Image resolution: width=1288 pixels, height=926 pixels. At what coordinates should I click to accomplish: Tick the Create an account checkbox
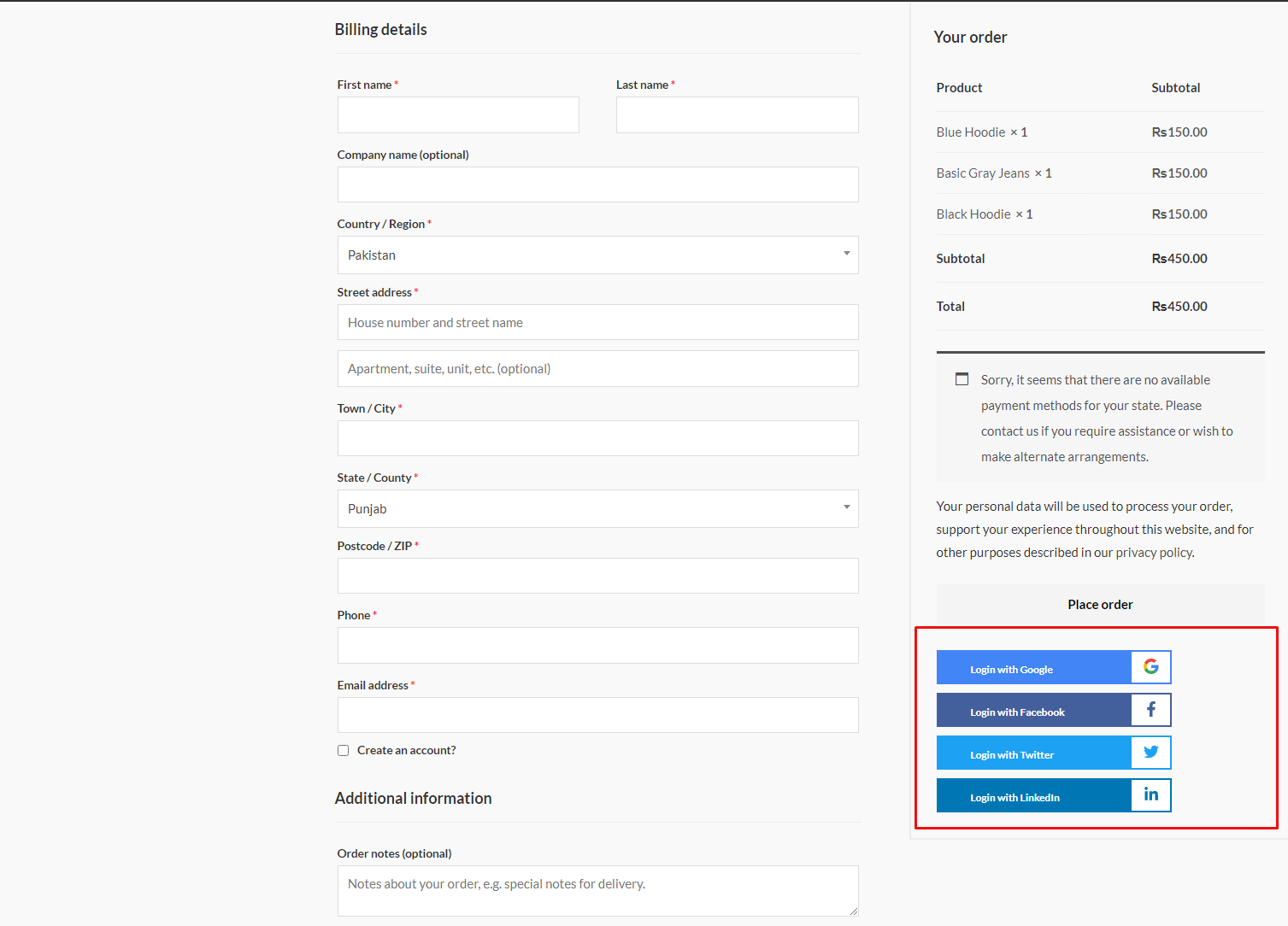(x=343, y=750)
